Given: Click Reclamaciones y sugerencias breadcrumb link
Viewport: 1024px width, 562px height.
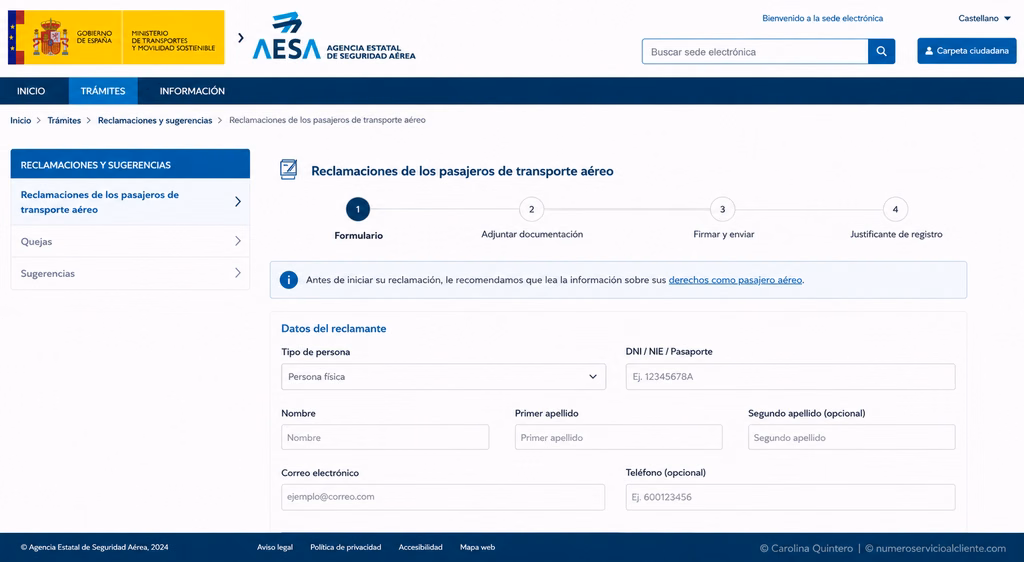Looking at the screenshot, I should coord(155,120).
